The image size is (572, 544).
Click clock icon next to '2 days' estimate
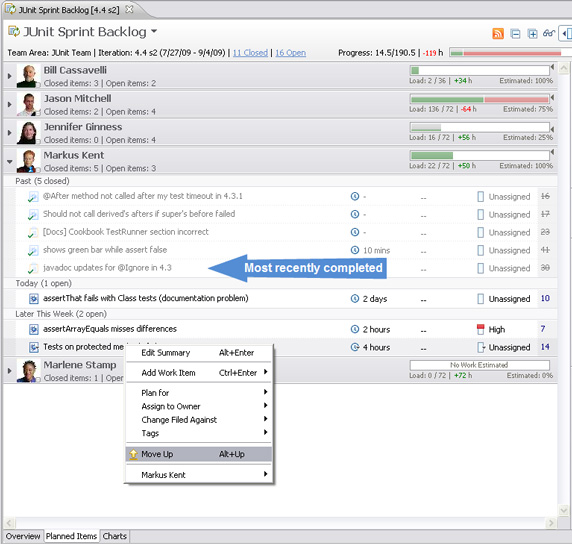[x=355, y=299]
